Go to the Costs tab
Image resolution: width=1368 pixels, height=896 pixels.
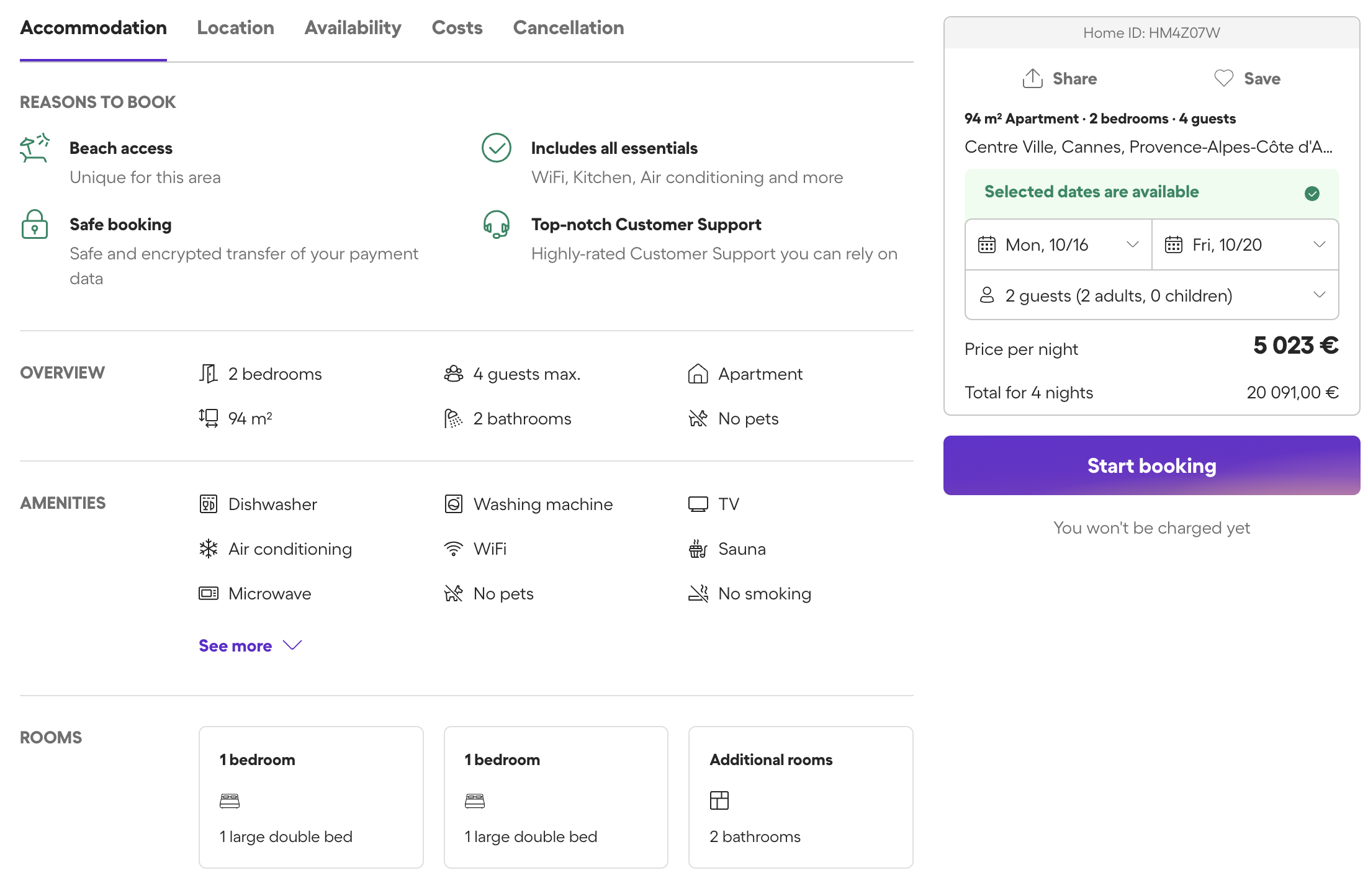pyautogui.click(x=457, y=28)
